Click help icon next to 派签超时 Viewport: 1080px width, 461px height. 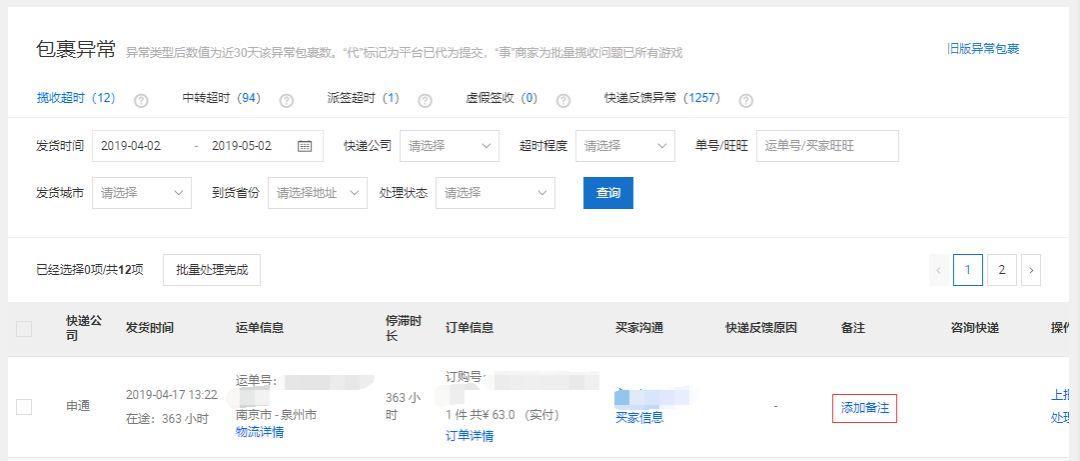click(425, 100)
